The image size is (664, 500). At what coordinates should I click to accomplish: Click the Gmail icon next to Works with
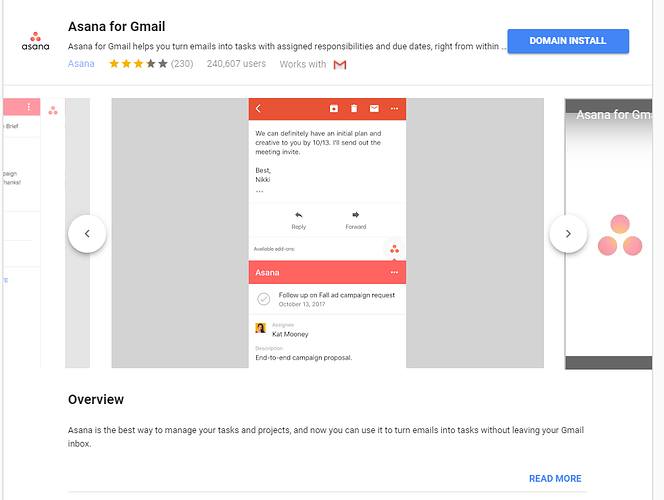tap(340, 65)
